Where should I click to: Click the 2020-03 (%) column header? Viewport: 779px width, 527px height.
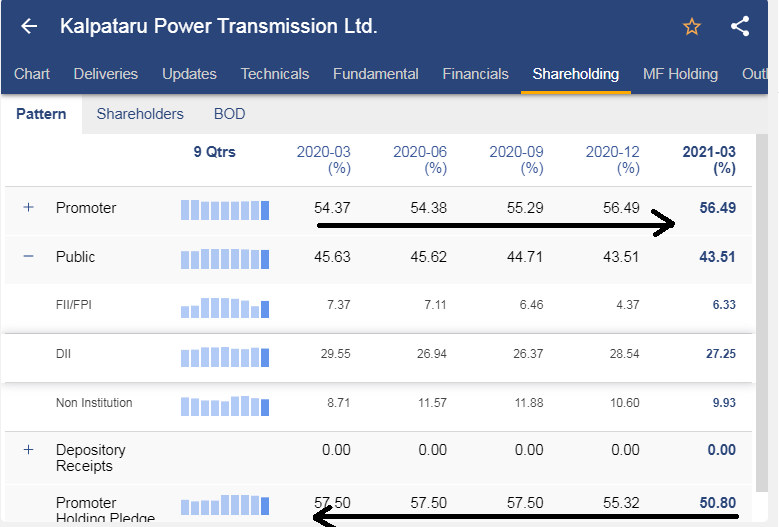[x=323, y=159]
